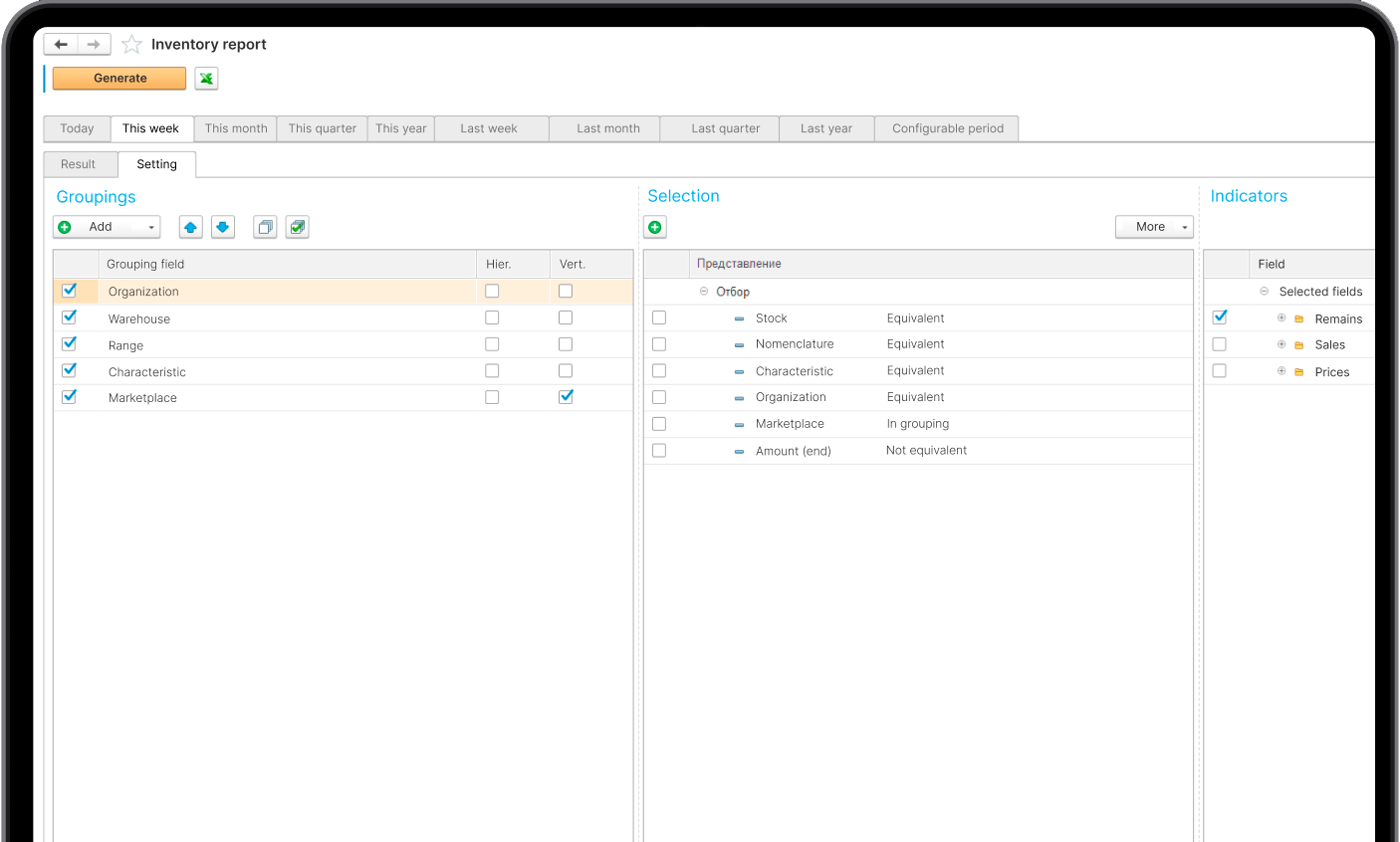Image resolution: width=1400 pixels, height=842 pixels.
Task: Open the Add groupings dropdown
Action: (107, 227)
